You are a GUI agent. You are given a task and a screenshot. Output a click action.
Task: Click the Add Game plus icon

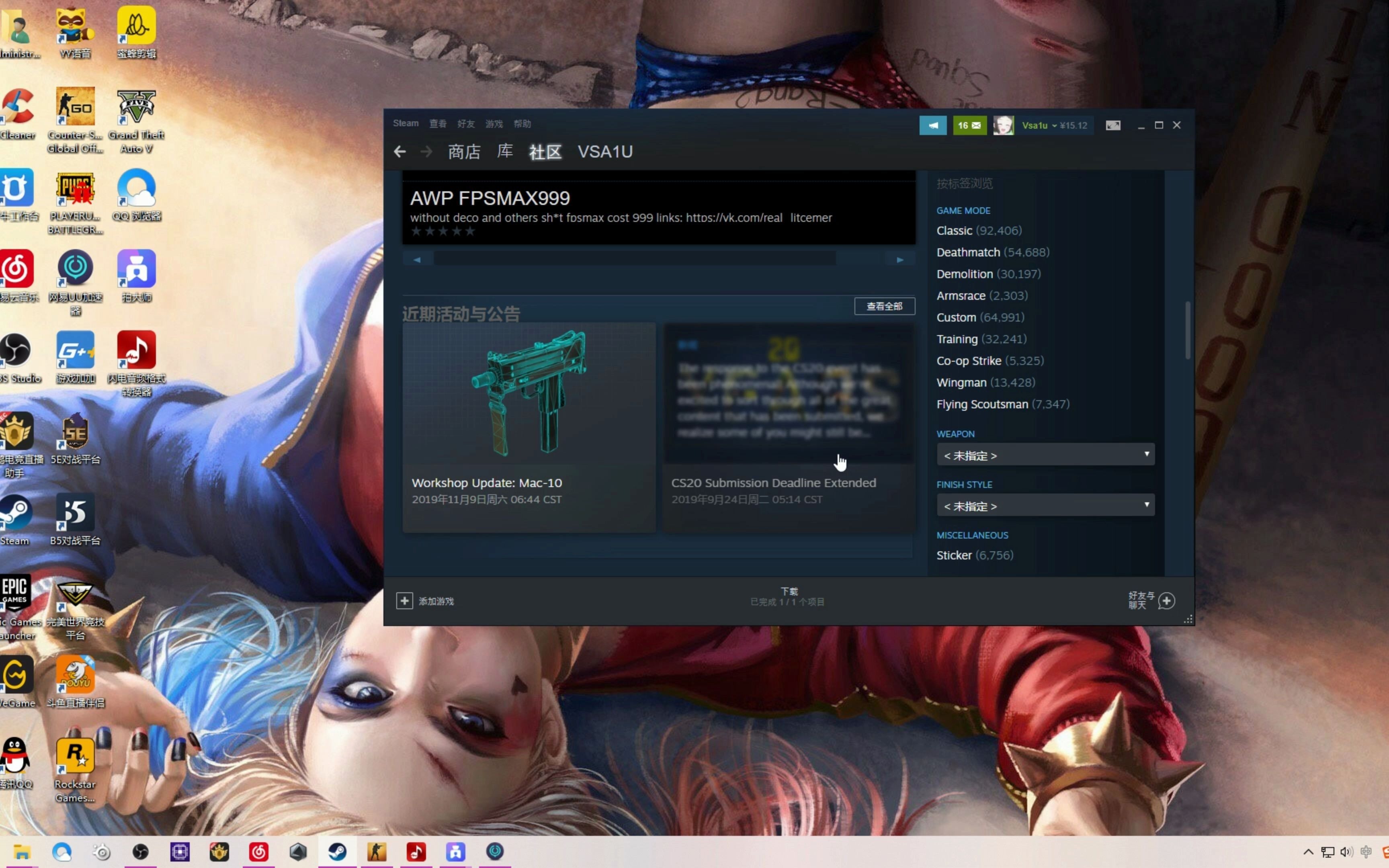pyautogui.click(x=405, y=600)
